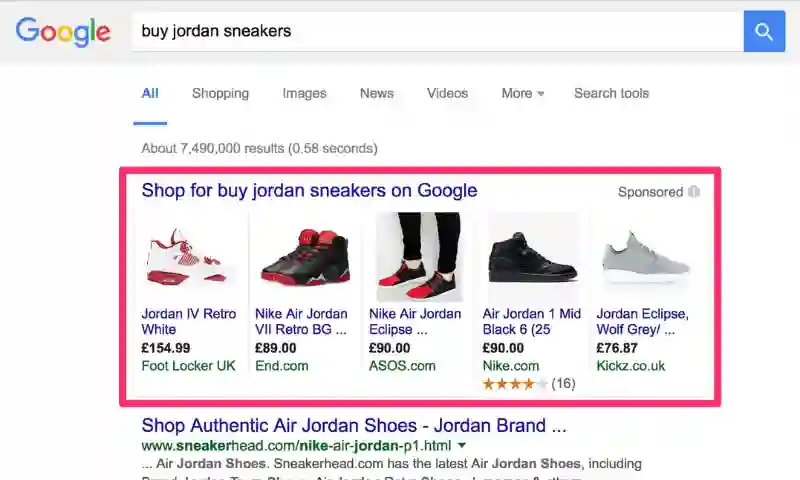Image resolution: width=800 pixels, height=480 pixels.
Task: Switch to the Shopping tab
Action: [220, 93]
